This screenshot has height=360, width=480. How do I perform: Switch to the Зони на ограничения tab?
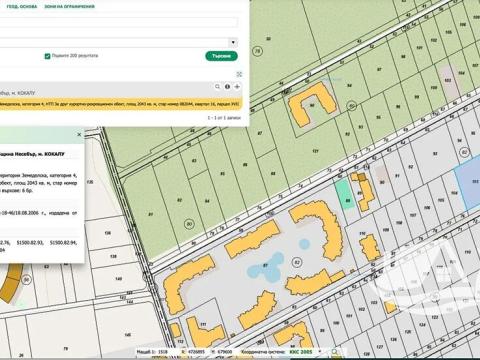pos(69,6)
